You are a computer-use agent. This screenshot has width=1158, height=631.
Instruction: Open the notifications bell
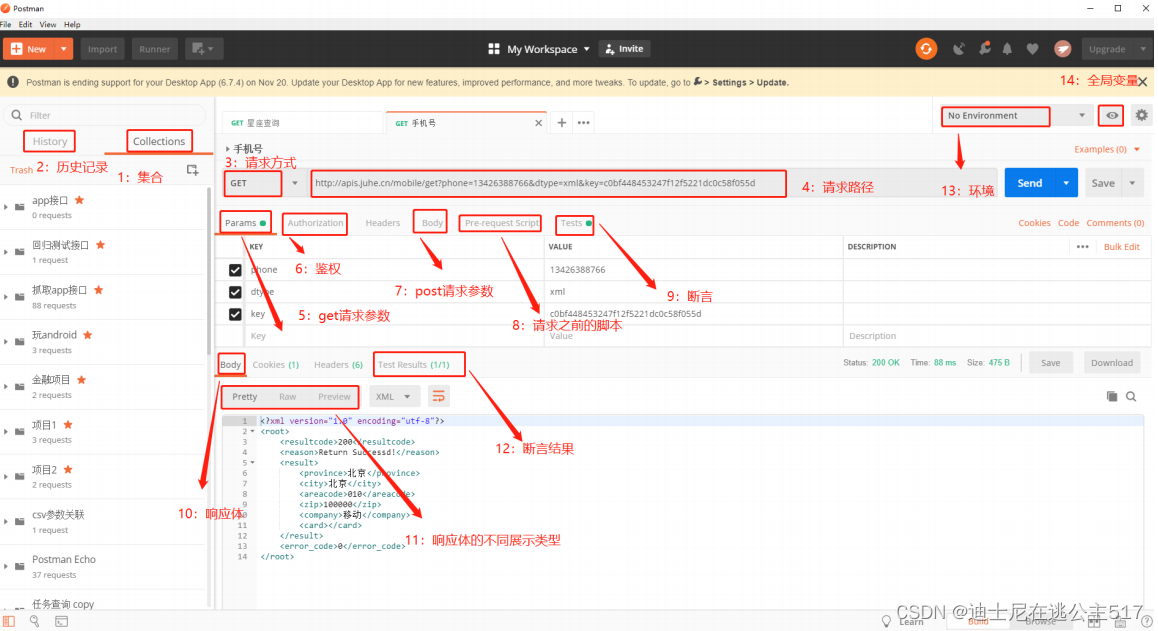point(1007,49)
